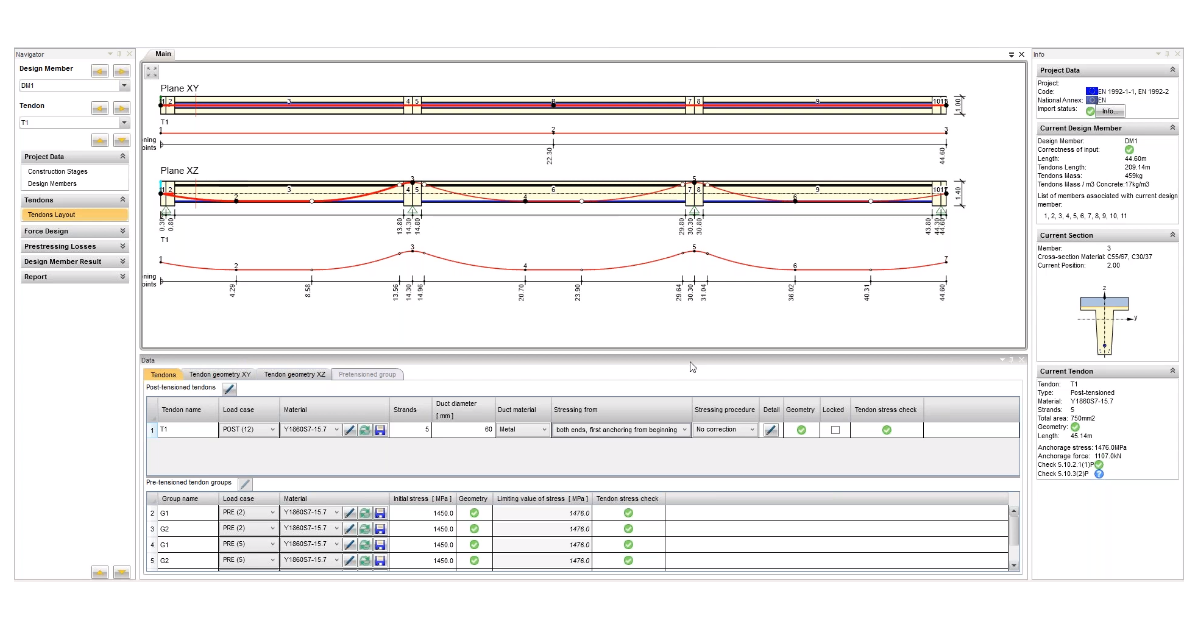Click the Strands value field for T1

click(x=410, y=430)
